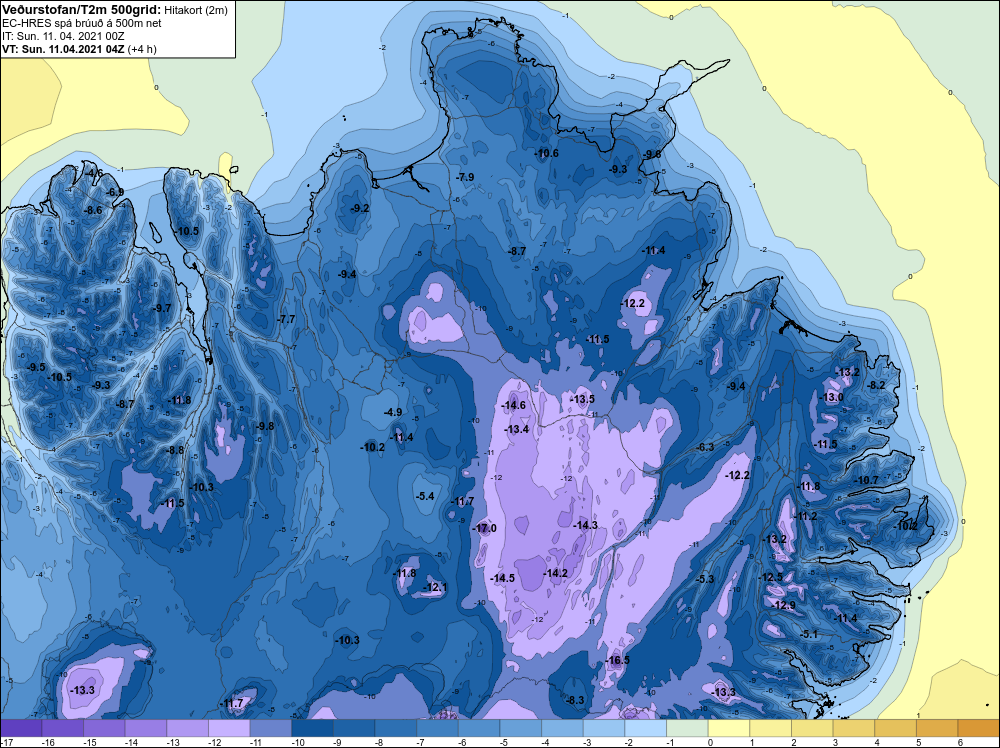Click the -9.8 temperature value
The height and width of the screenshot is (748, 1000).
(264, 426)
